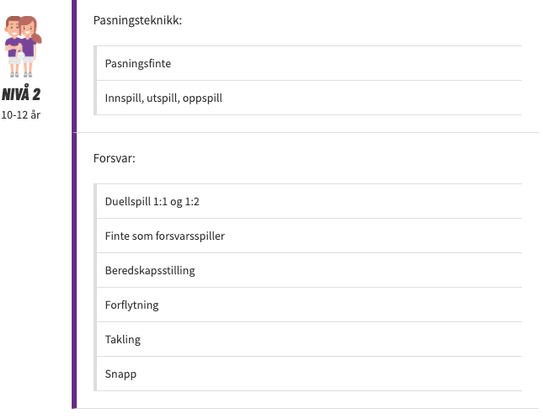The height and width of the screenshot is (419, 543).
Task: Click the Forsvar: section heading
Action: point(114,159)
